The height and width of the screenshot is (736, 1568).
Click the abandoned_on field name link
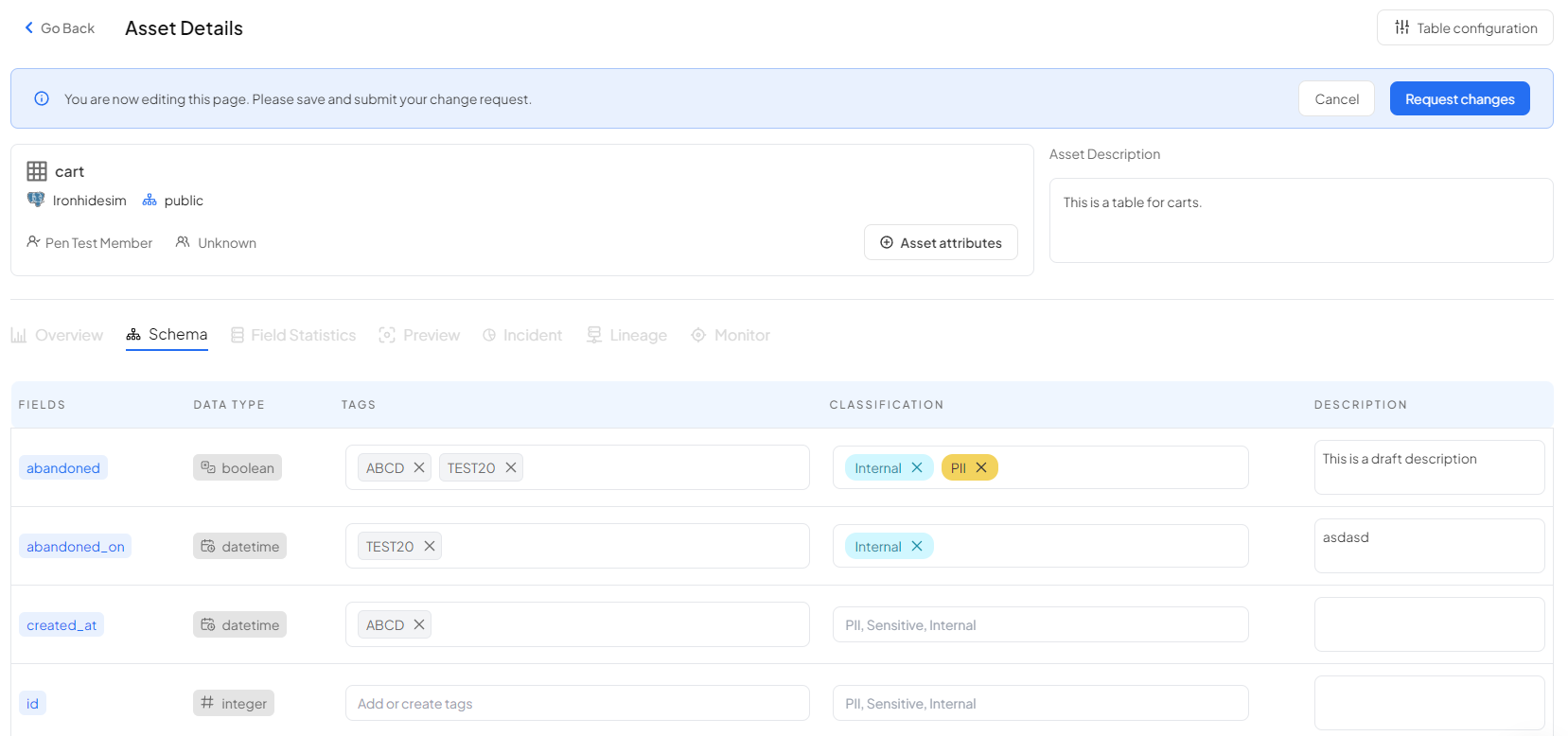[76, 546]
